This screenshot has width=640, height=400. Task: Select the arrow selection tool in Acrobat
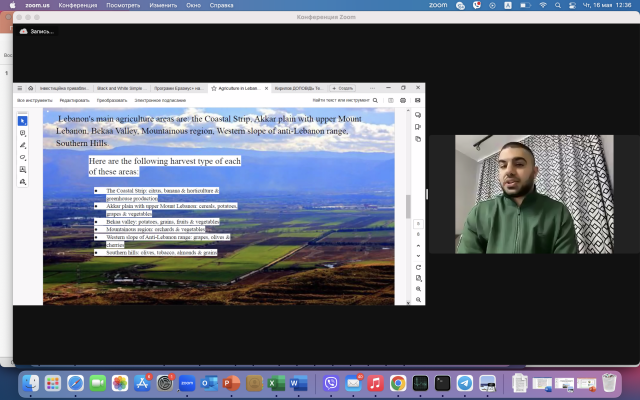pos(22,121)
